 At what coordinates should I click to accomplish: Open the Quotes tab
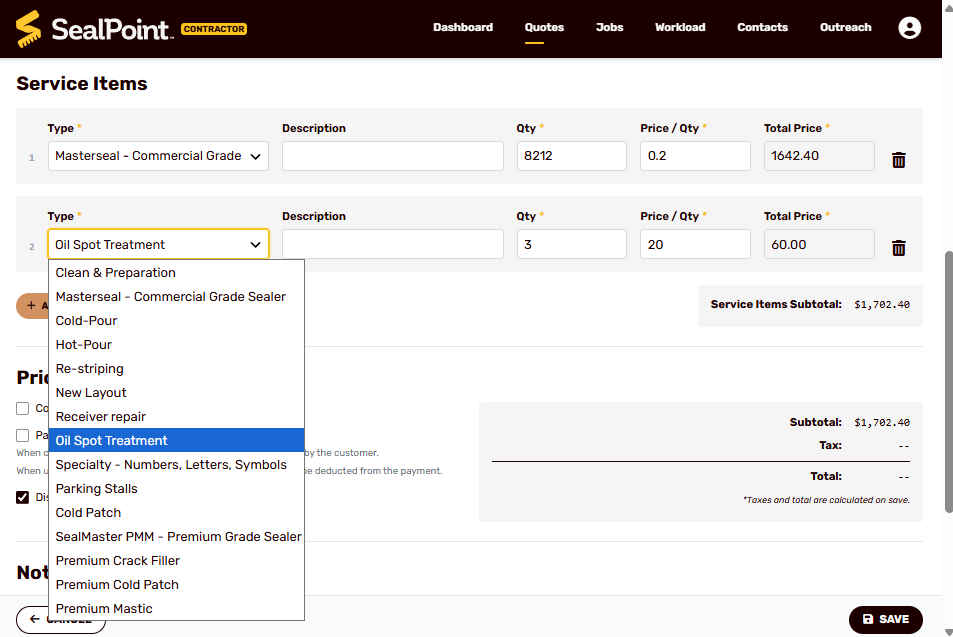[544, 27]
